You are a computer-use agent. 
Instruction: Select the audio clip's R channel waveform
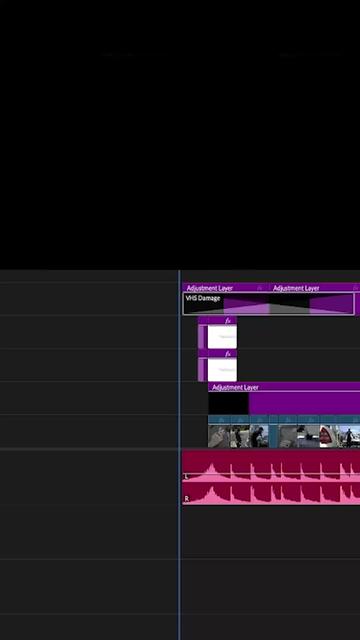271,493
